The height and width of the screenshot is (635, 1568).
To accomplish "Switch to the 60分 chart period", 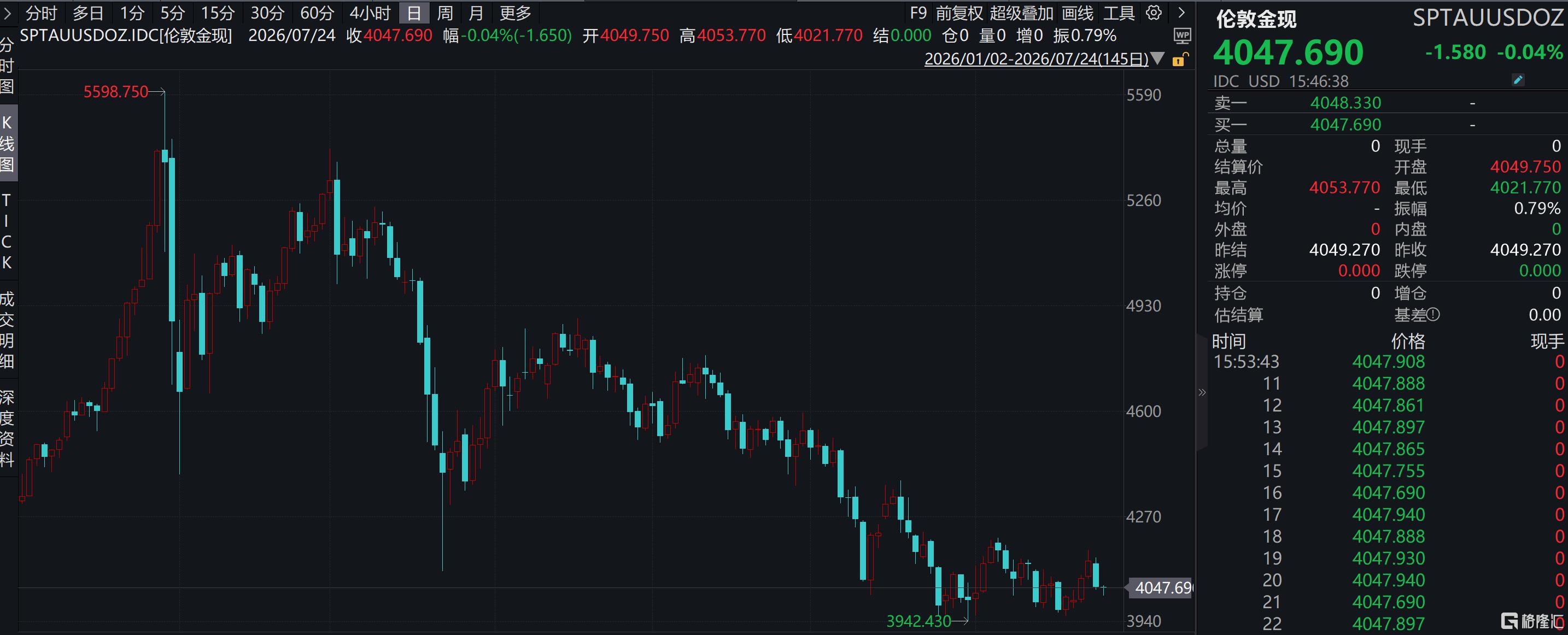I will tap(317, 13).
